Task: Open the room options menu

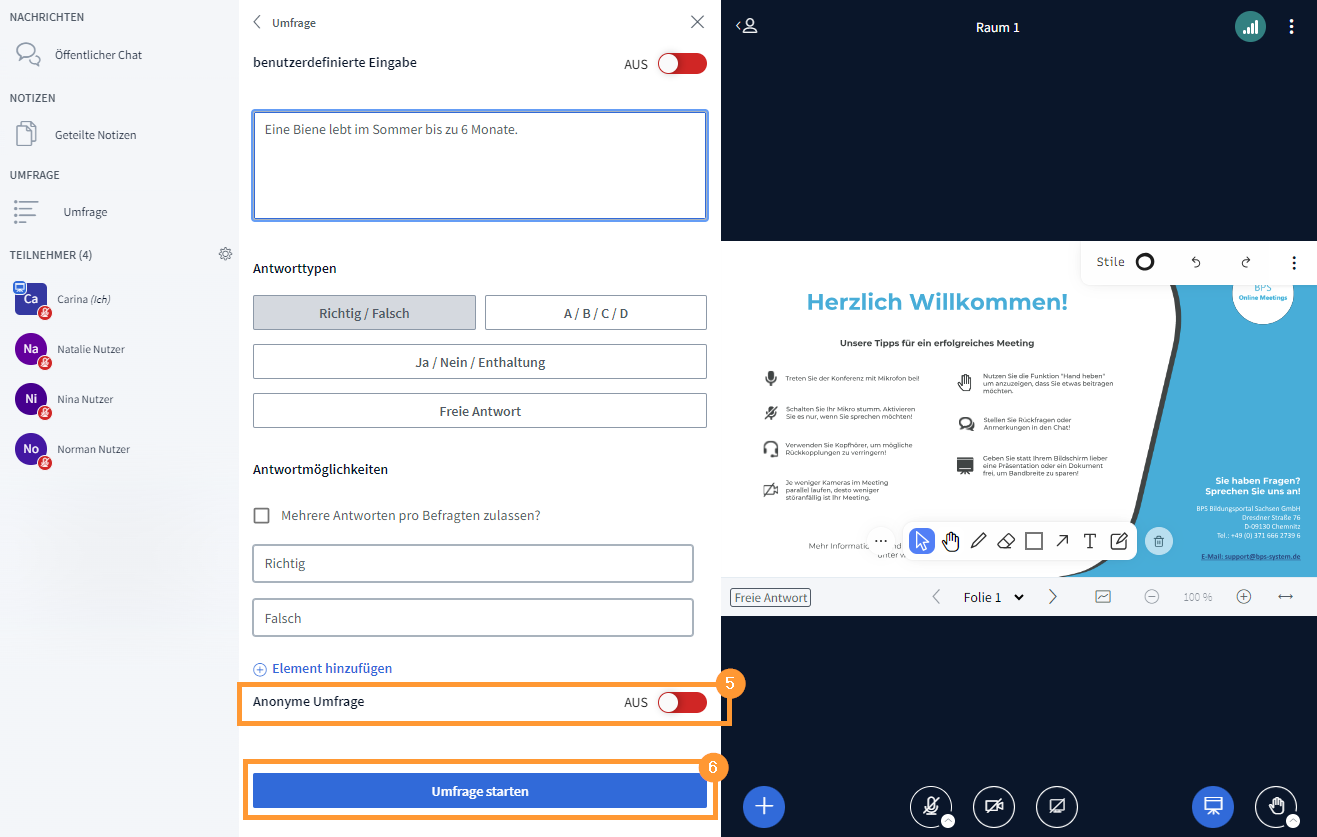Action: tap(1292, 27)
